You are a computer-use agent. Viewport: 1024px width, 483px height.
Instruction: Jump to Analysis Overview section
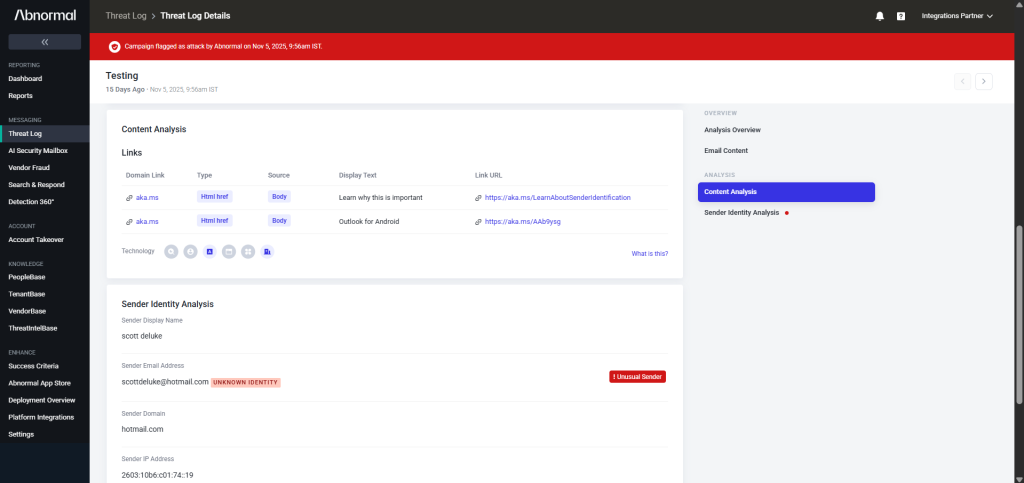tap(732, 130)
